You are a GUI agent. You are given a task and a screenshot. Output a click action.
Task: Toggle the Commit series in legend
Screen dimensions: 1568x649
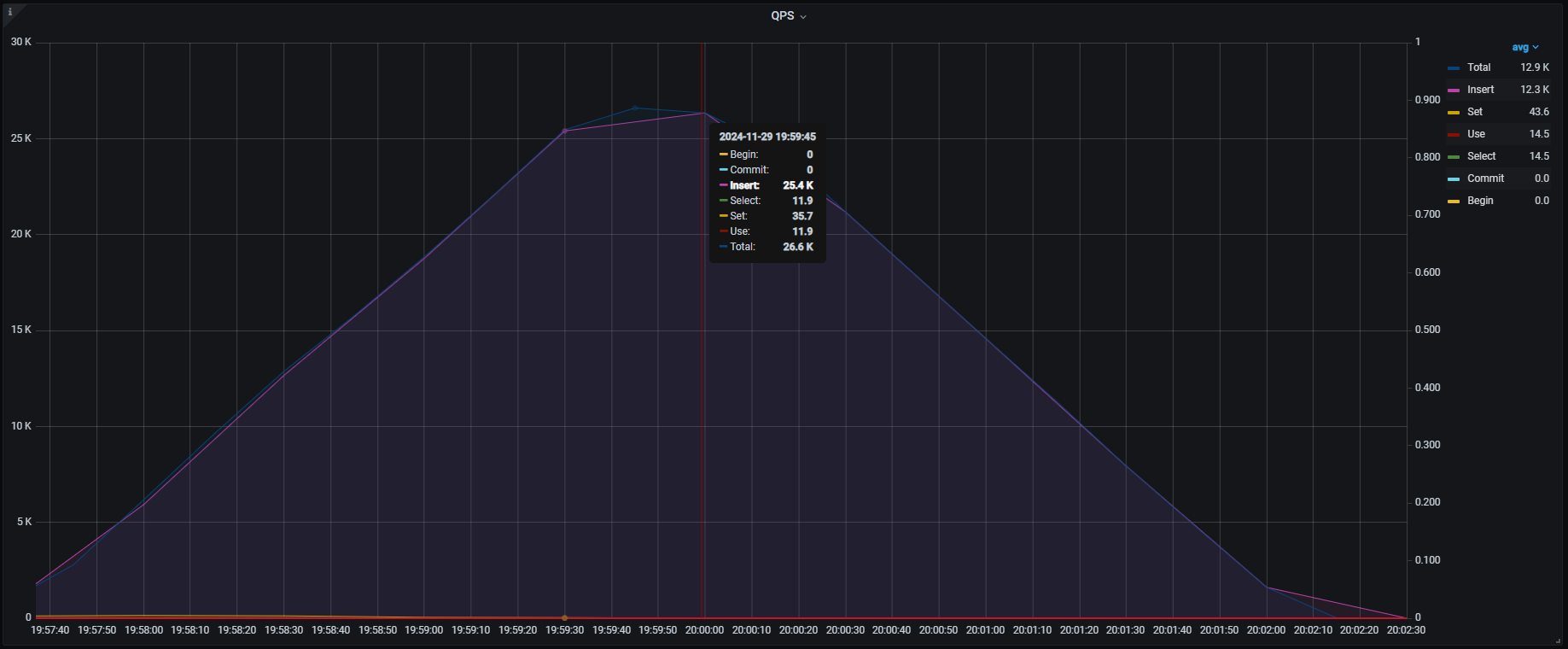coord(1485,178)
